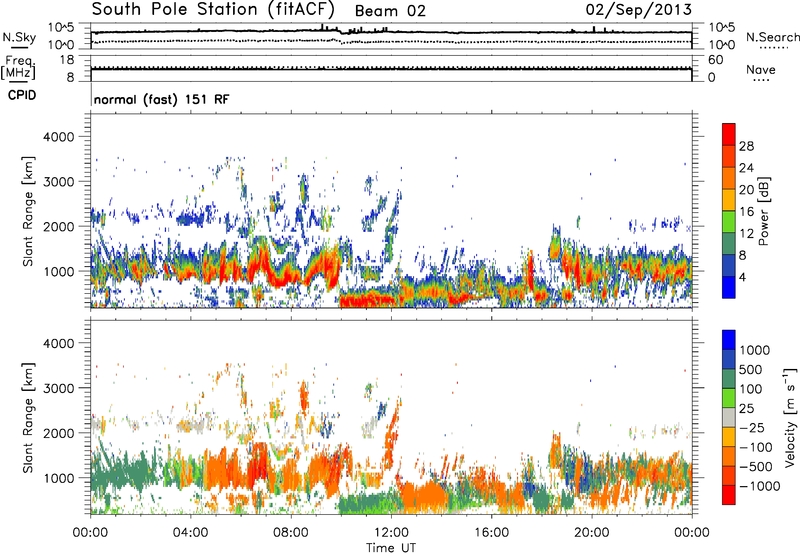The width and height of the screenshot is (800, 554).
Task: Click the date '02/Sep/2013'
Action: click(x=639, y=10)
